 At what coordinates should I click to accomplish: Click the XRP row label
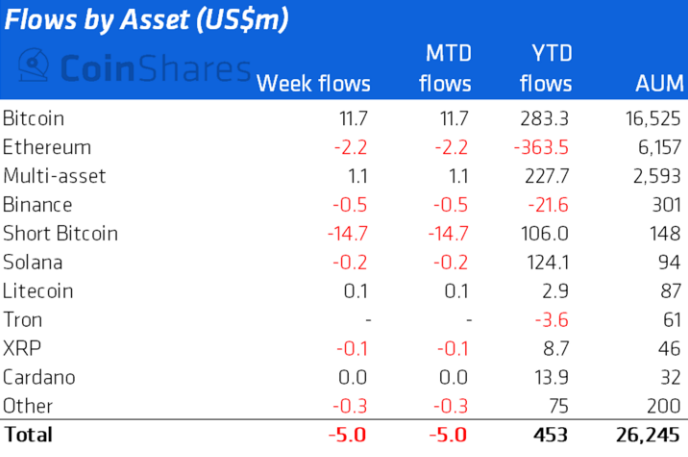click(20, 349)
